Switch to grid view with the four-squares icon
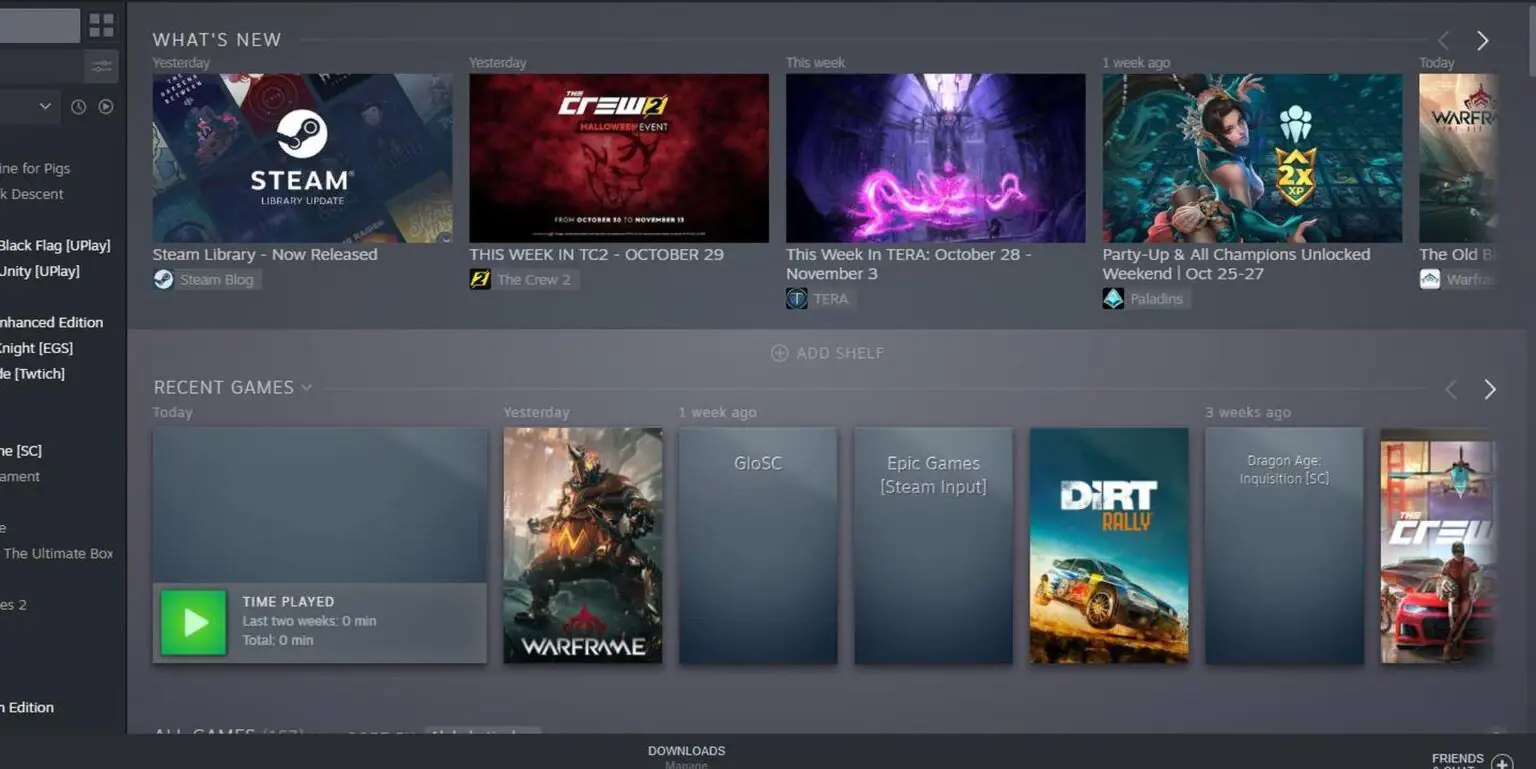The height and width of the screenshot is (769, 1536). [101, 25]
